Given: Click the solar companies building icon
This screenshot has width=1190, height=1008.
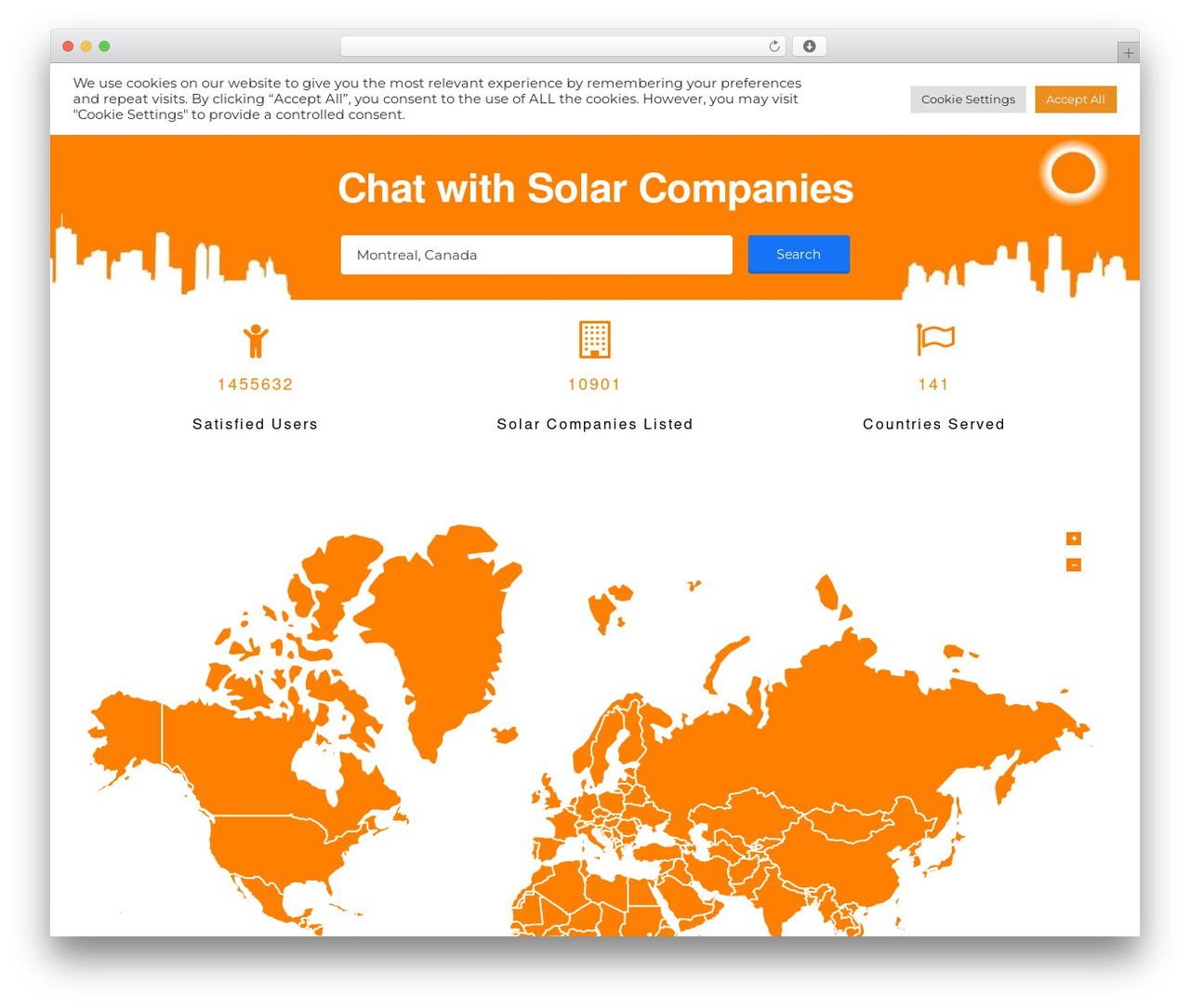Looking at the screenshot, I should [595, 339].
